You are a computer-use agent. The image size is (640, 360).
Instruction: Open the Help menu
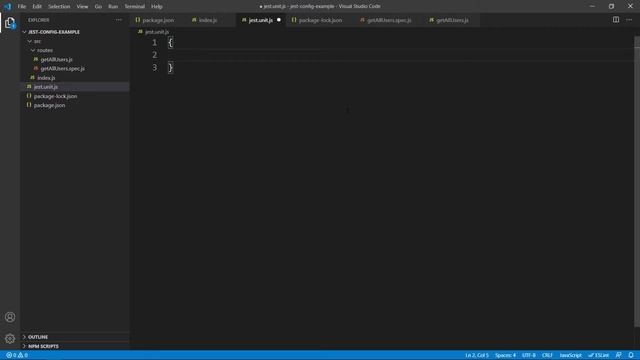click(x=157, y=7)
